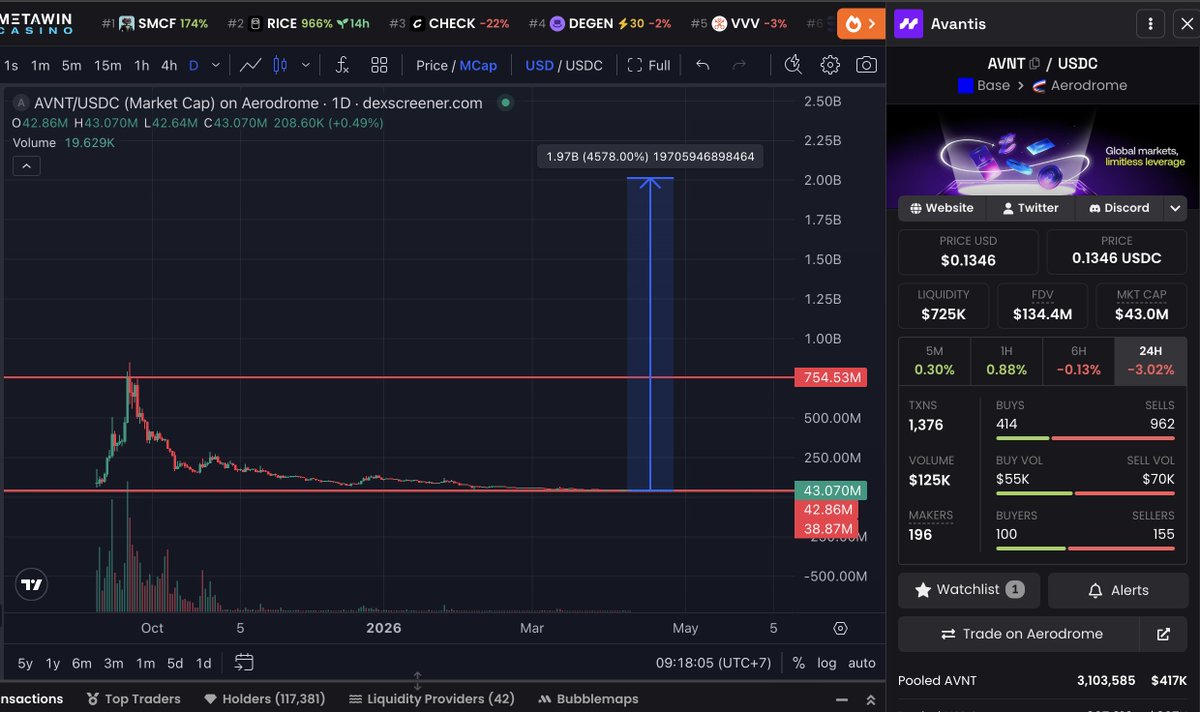Select the 4h timeframe
Image resolution: width=1200 pixels, height=712 pixels.
click(169, 65)
